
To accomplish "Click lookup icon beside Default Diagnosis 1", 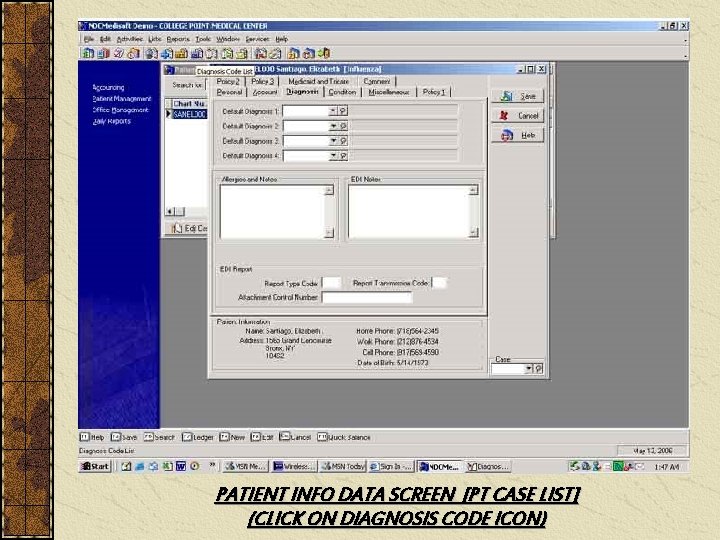I will 343,111.
